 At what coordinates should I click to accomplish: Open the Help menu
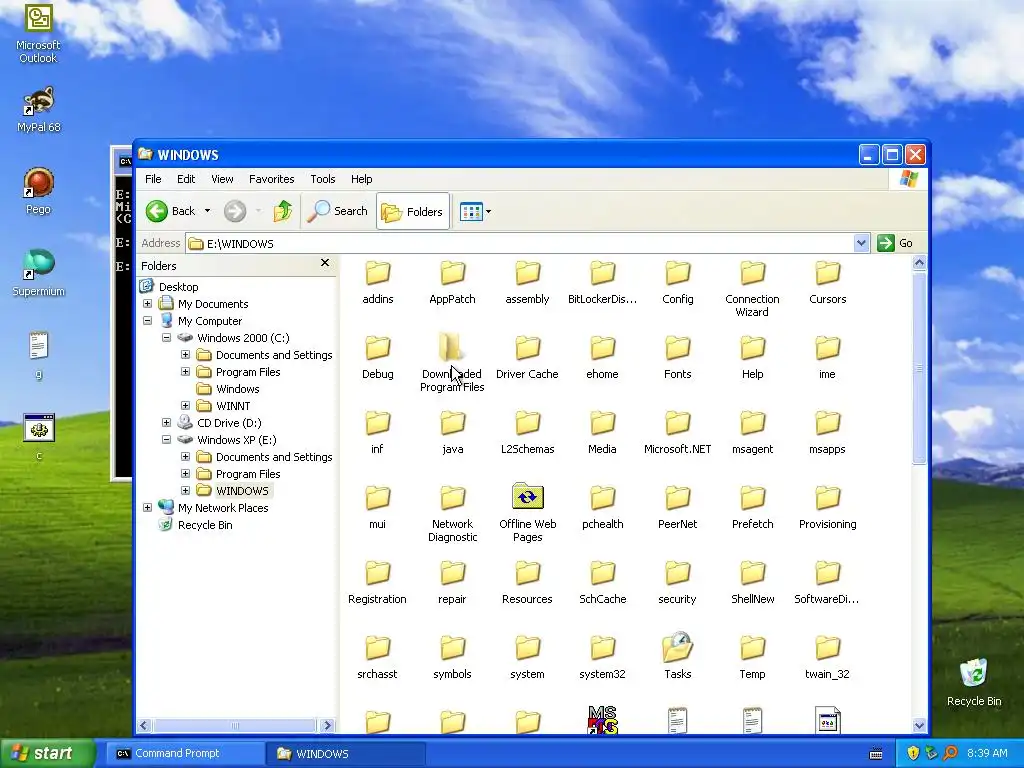tap(361, 179)
